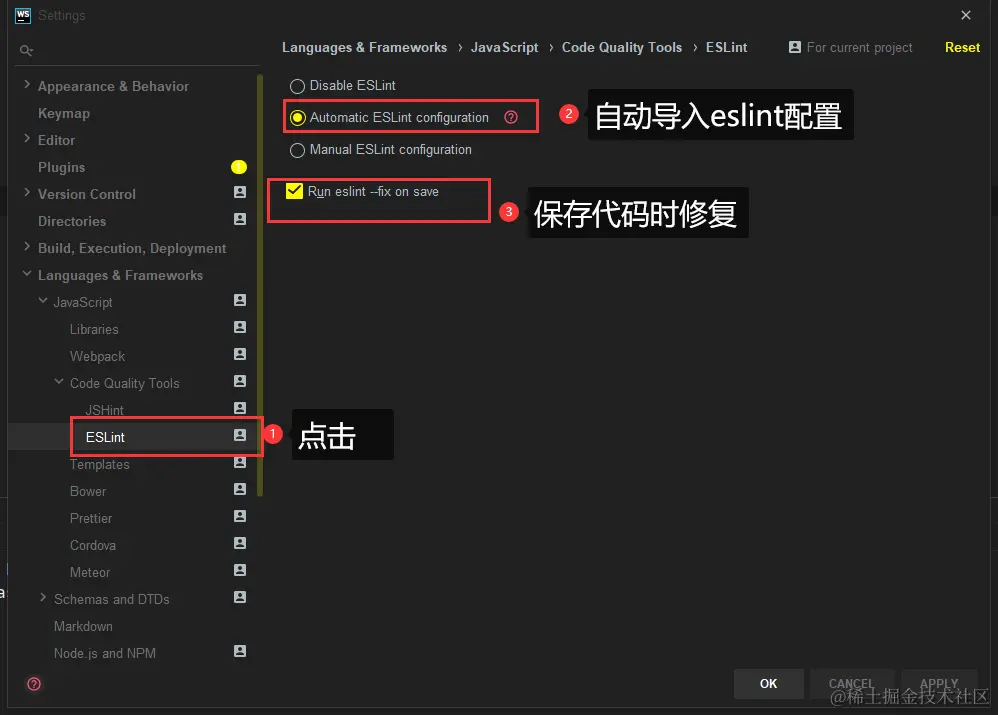Click the project icon in the Libraries row
This screenshot has height=715, width=998.
click(x=240, y=327)
